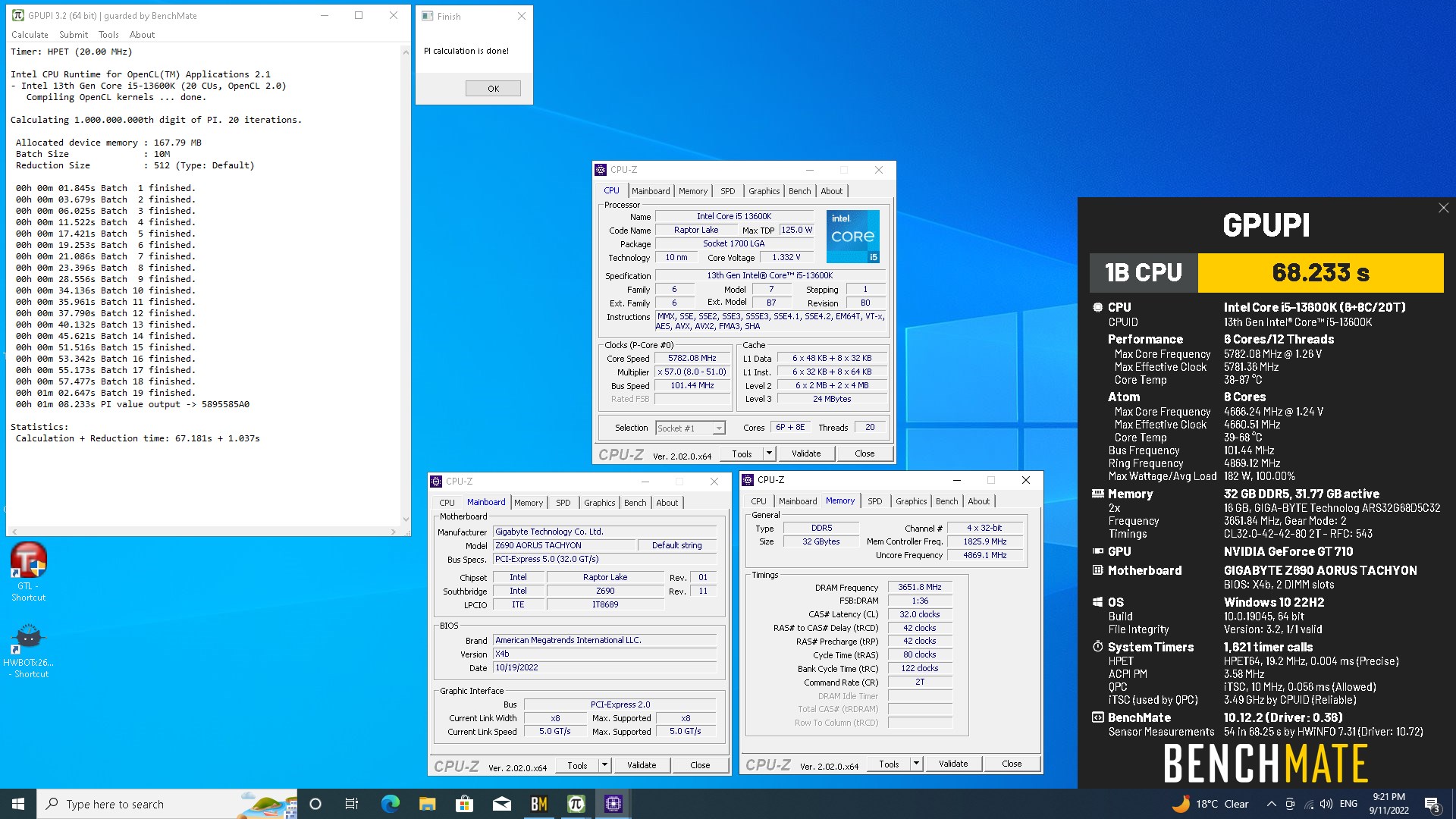Switch to Mainboard tab in top CPU-Z window
The height and width of the screenshot is (819, 1456).
pyautogui.click(x=651, y=191)
